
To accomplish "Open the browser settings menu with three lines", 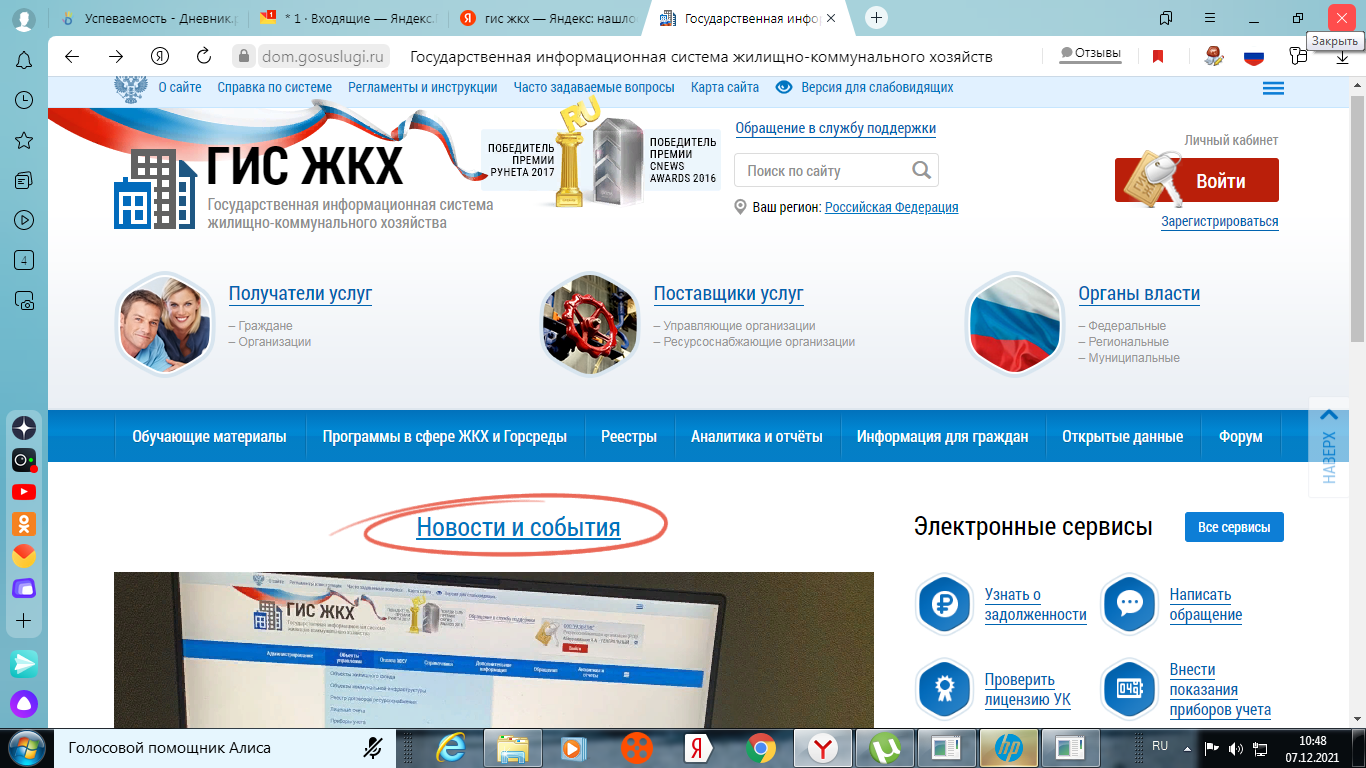I will (x=1210, y=18).
